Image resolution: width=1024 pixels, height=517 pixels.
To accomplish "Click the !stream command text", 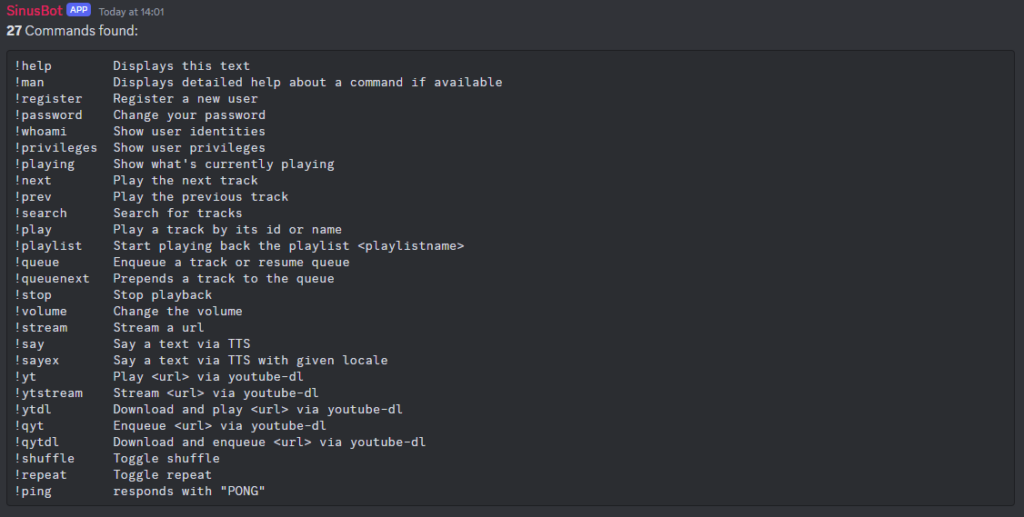I will click(x=41, y=328).
